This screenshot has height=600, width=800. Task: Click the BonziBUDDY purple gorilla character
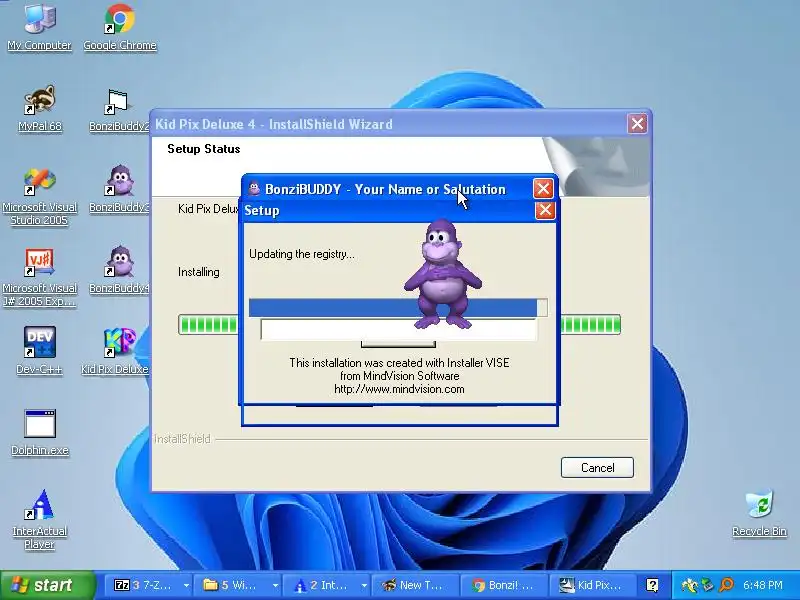443,274
